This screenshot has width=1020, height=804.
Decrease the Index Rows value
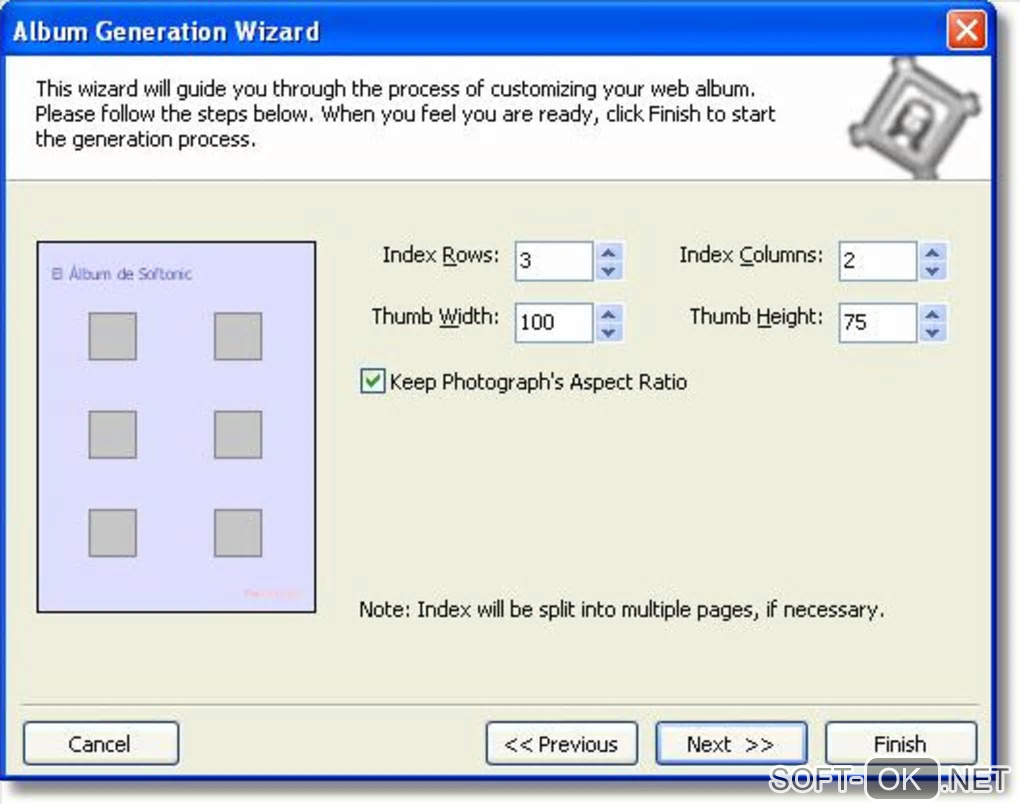[609, 271]
